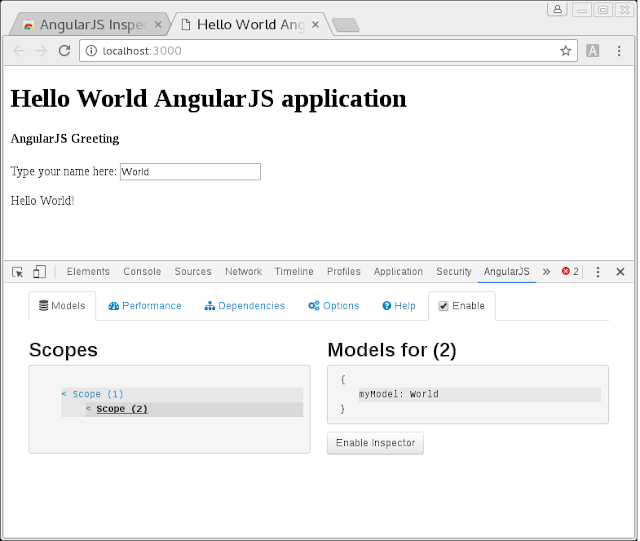Click the AngularJS Inspector extension icon
The width and height of the screenshot is (640, 541).
pos(592,51)
